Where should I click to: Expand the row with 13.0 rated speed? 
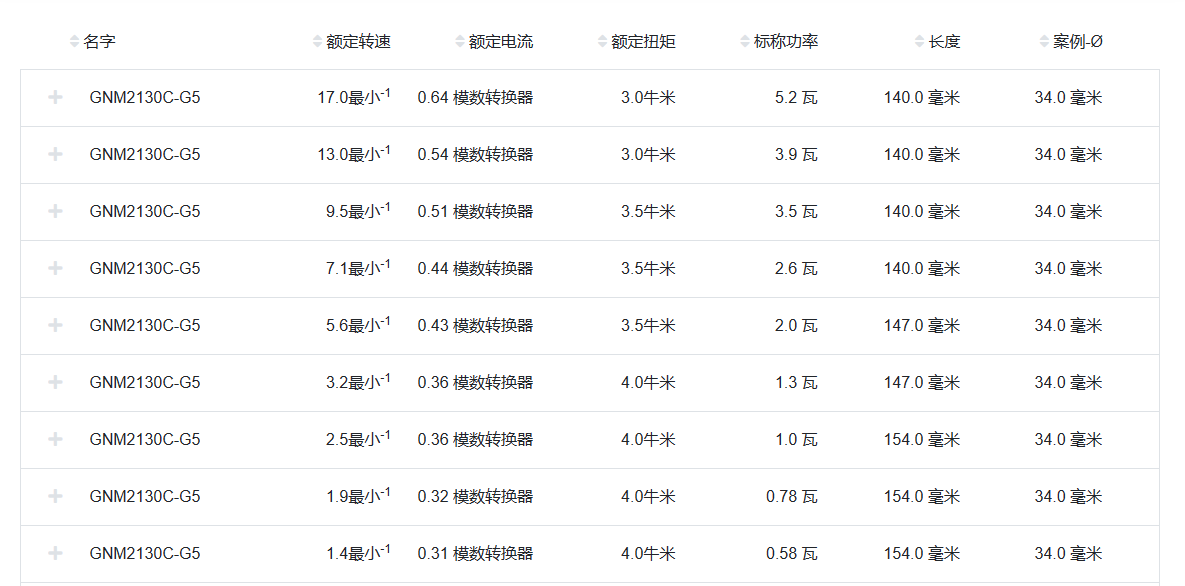coord(56,155)
